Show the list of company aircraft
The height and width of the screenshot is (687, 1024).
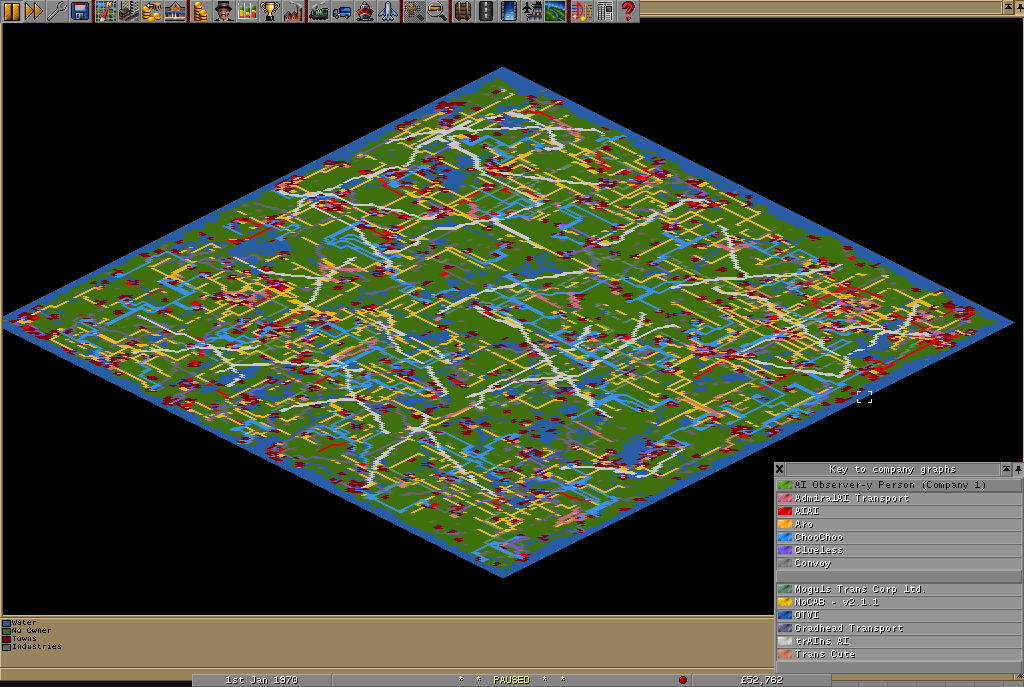click(387, 11)
